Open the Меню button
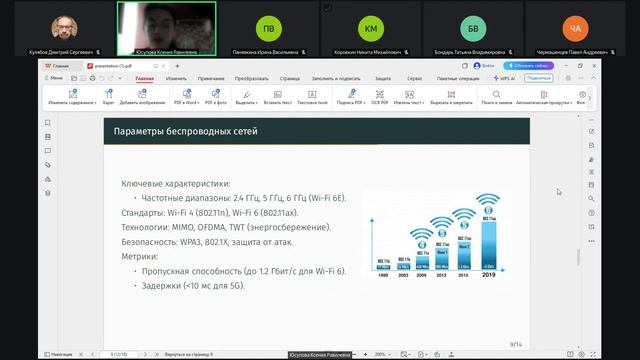Viewport: 640px width, 360px height. point(53,78)
